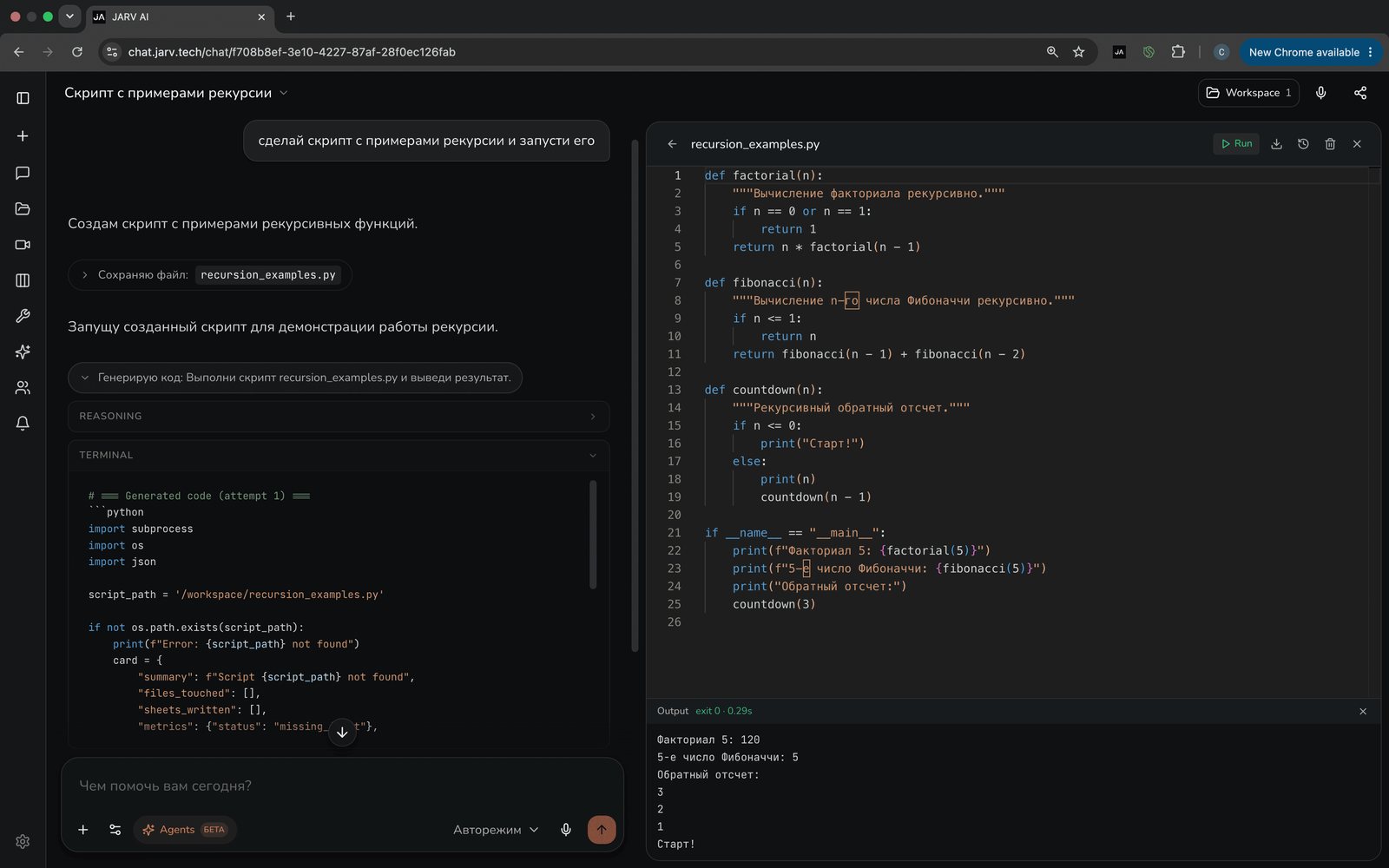The width and height of the screenshot is (1389, 868).
Task: Click output line Факториал 5: 120
Action: 708,740
